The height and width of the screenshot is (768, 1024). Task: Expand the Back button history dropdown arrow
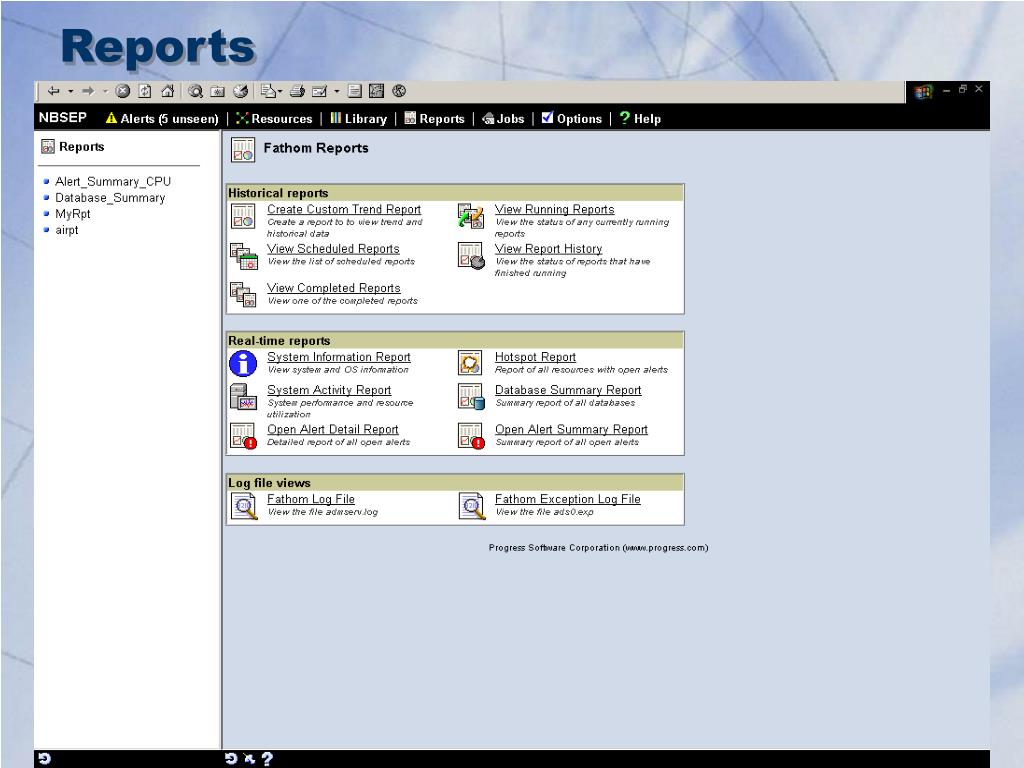[x=70, y=91]
